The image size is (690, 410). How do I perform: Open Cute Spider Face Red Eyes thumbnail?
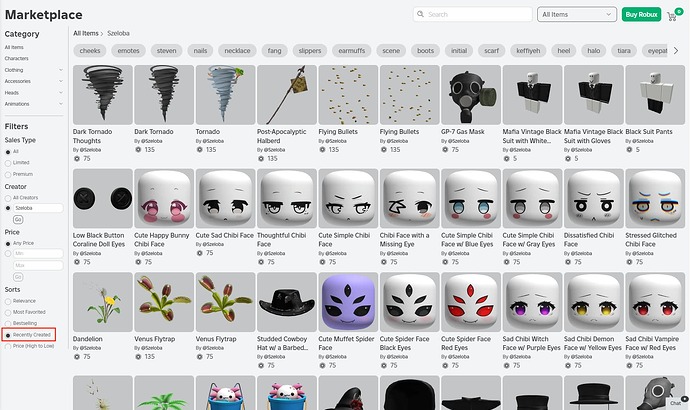point(471,302)
